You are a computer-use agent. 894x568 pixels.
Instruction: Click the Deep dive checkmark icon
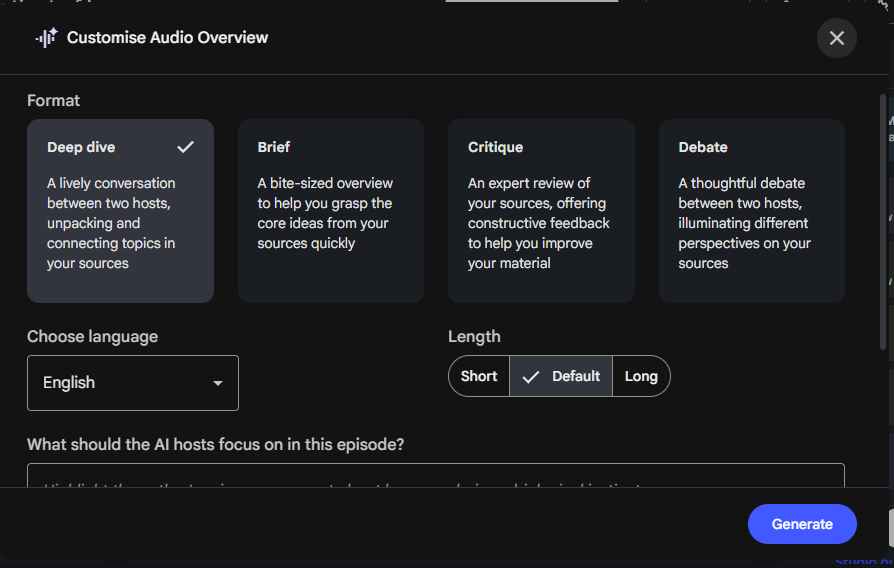[x=185, y=147]
